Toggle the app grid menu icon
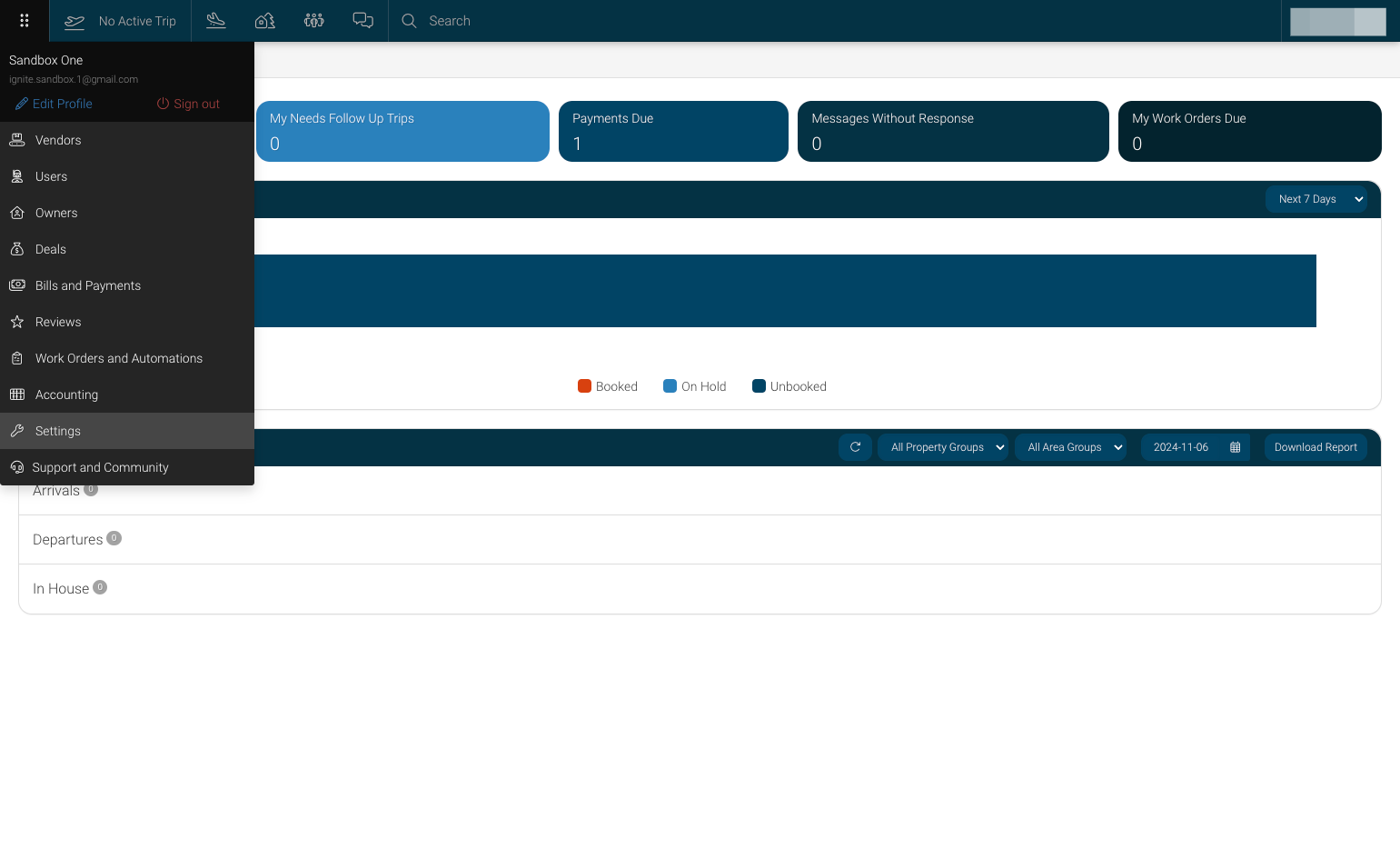The image size is (1400, 849). coord(25,20)
